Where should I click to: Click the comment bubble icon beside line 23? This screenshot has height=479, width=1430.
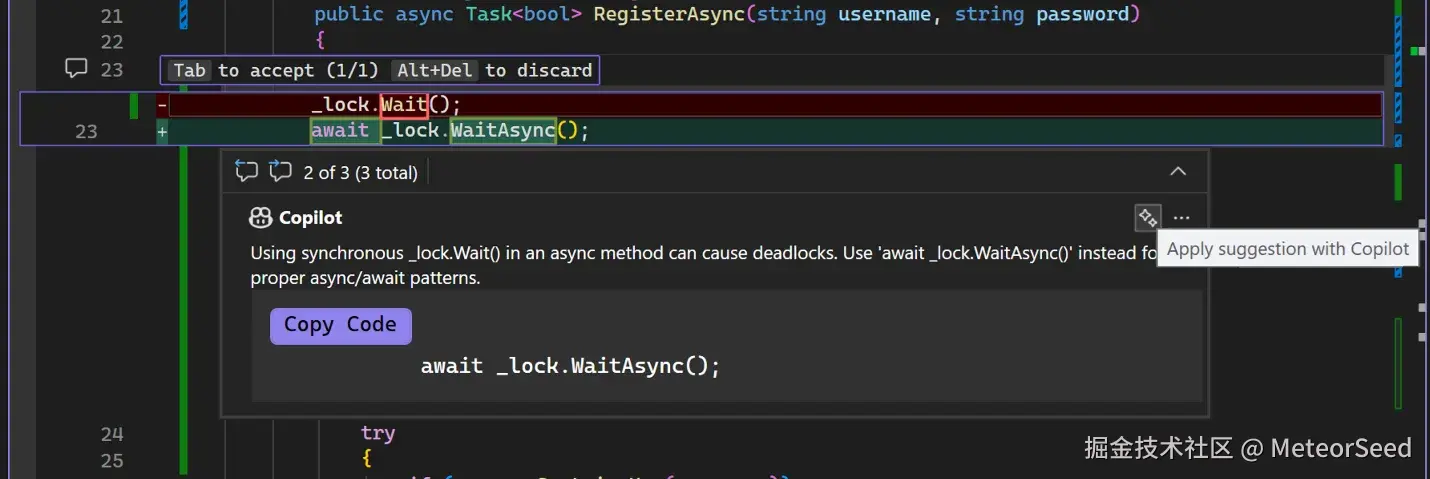(x=76, y=68)
